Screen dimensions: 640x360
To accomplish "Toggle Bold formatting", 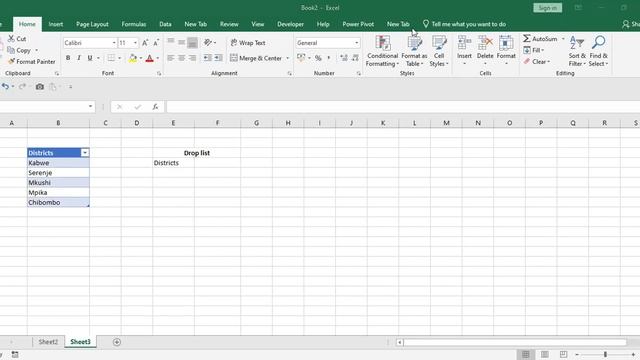I will coord(68,58).
